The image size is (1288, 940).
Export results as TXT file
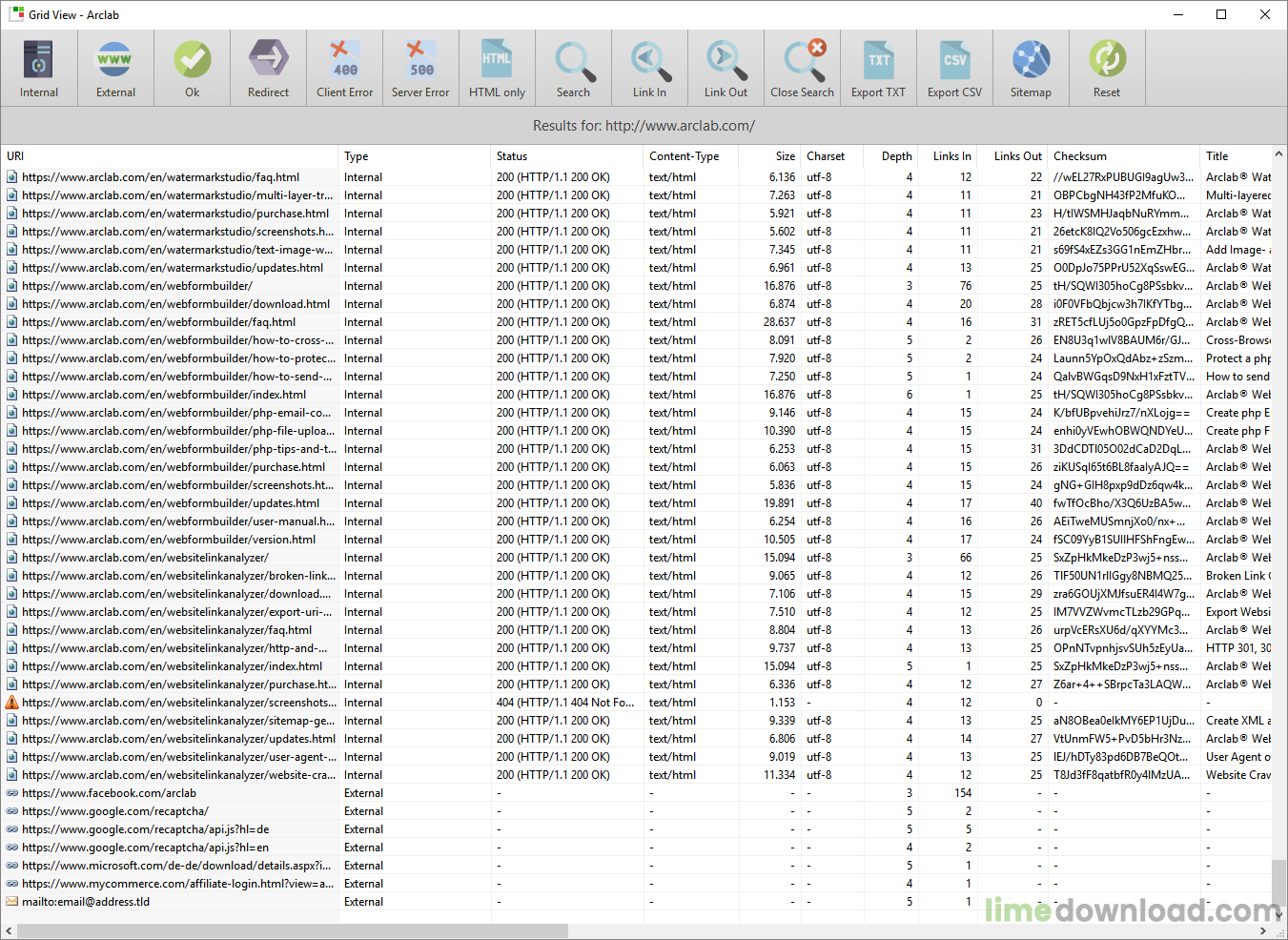point(878,67)
